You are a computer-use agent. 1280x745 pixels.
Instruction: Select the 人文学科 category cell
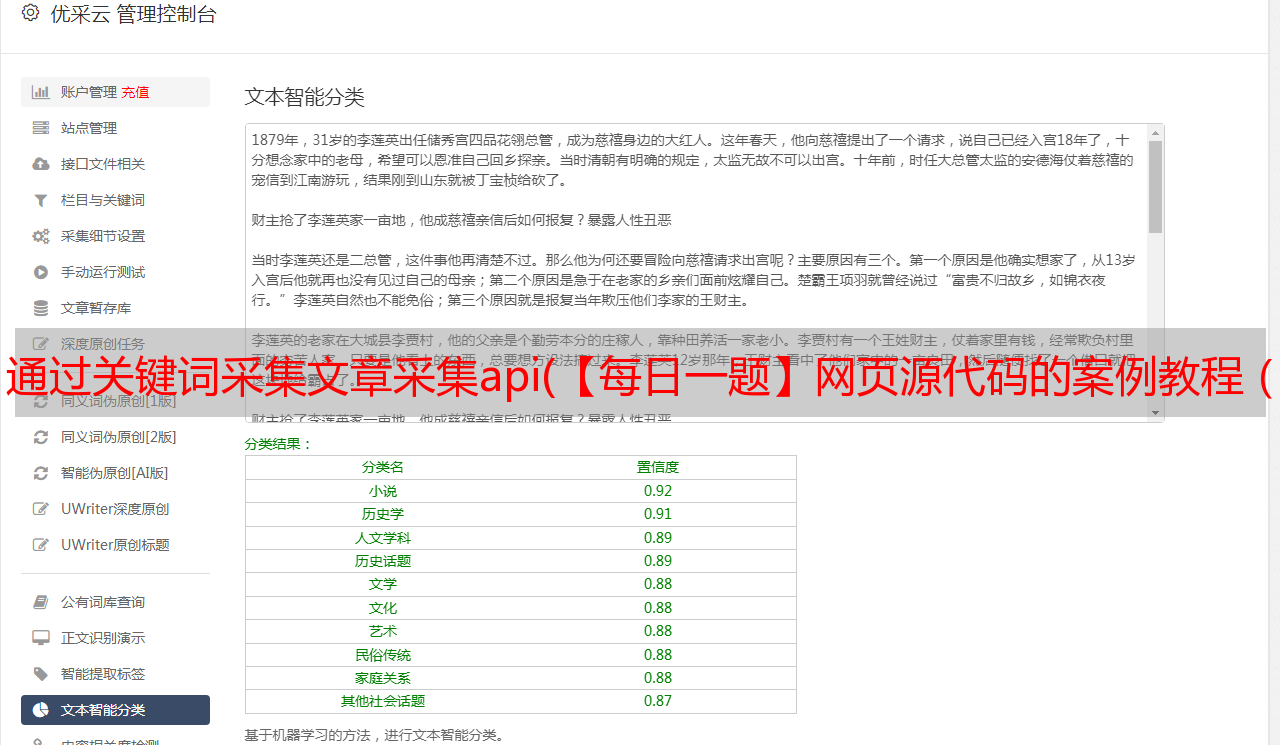pyautogui.click(x=383, y=538)
